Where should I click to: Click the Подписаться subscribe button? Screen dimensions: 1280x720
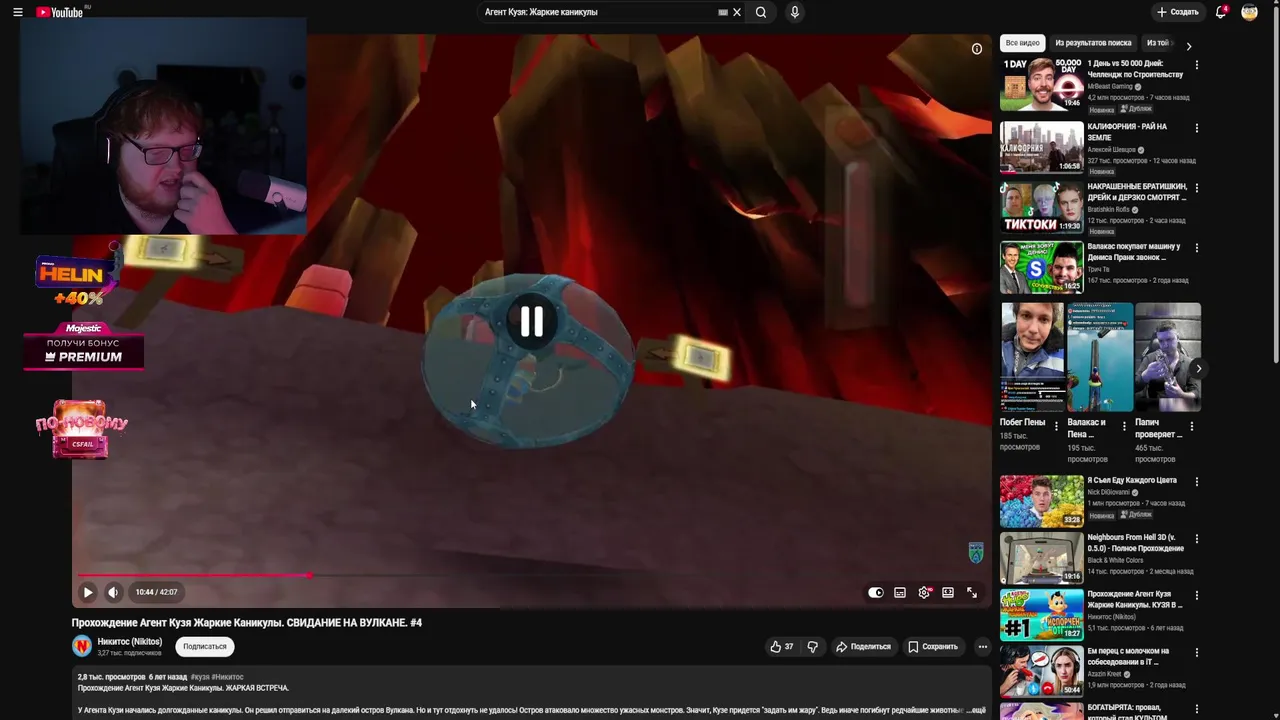click(x=205, y=646)
